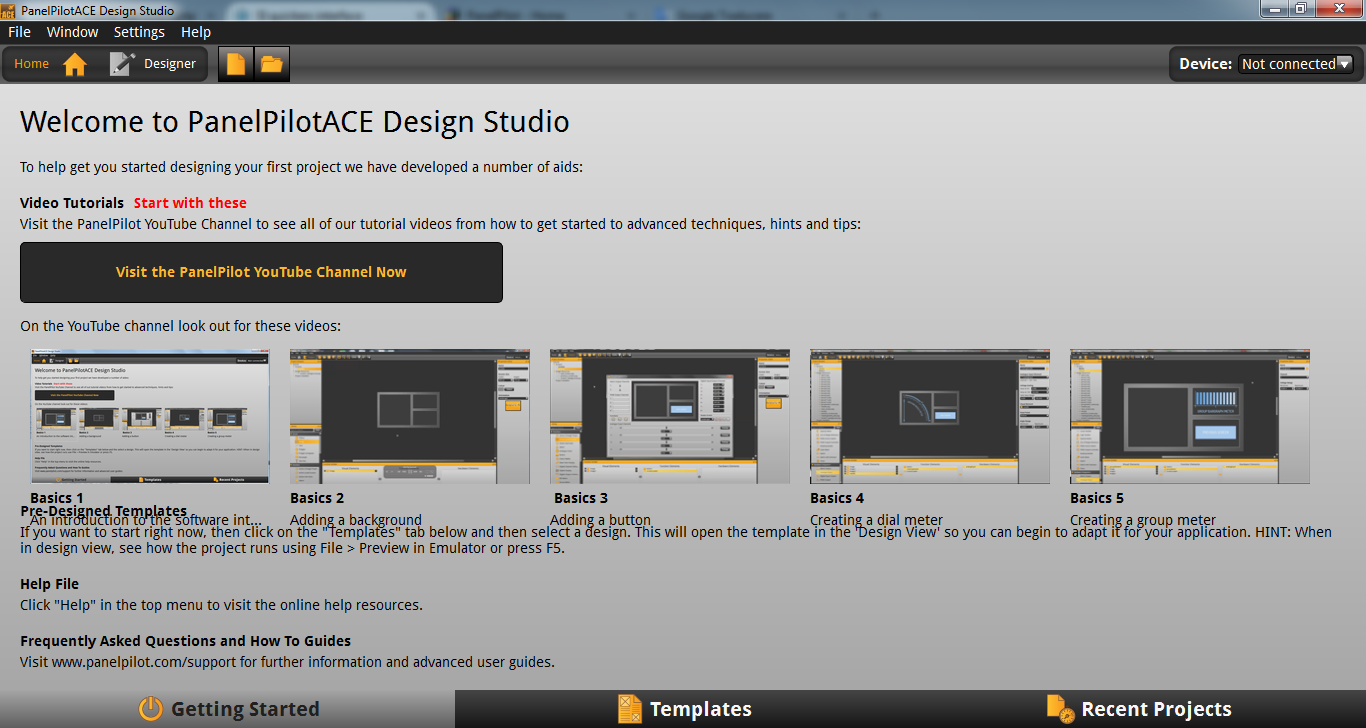The width and height of the screenshot is (1366, 728).
Task: Click the 'Basics 4' caption text
Action: tap(837, 498)
